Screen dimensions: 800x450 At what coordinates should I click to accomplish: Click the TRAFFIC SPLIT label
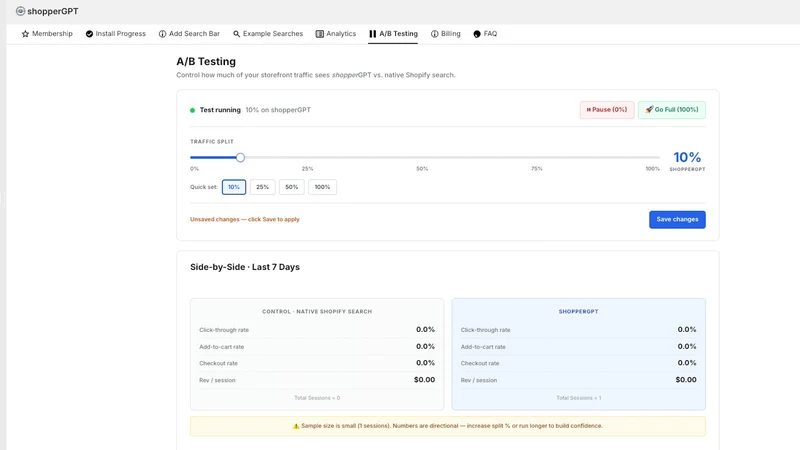(x=212, y=142)
